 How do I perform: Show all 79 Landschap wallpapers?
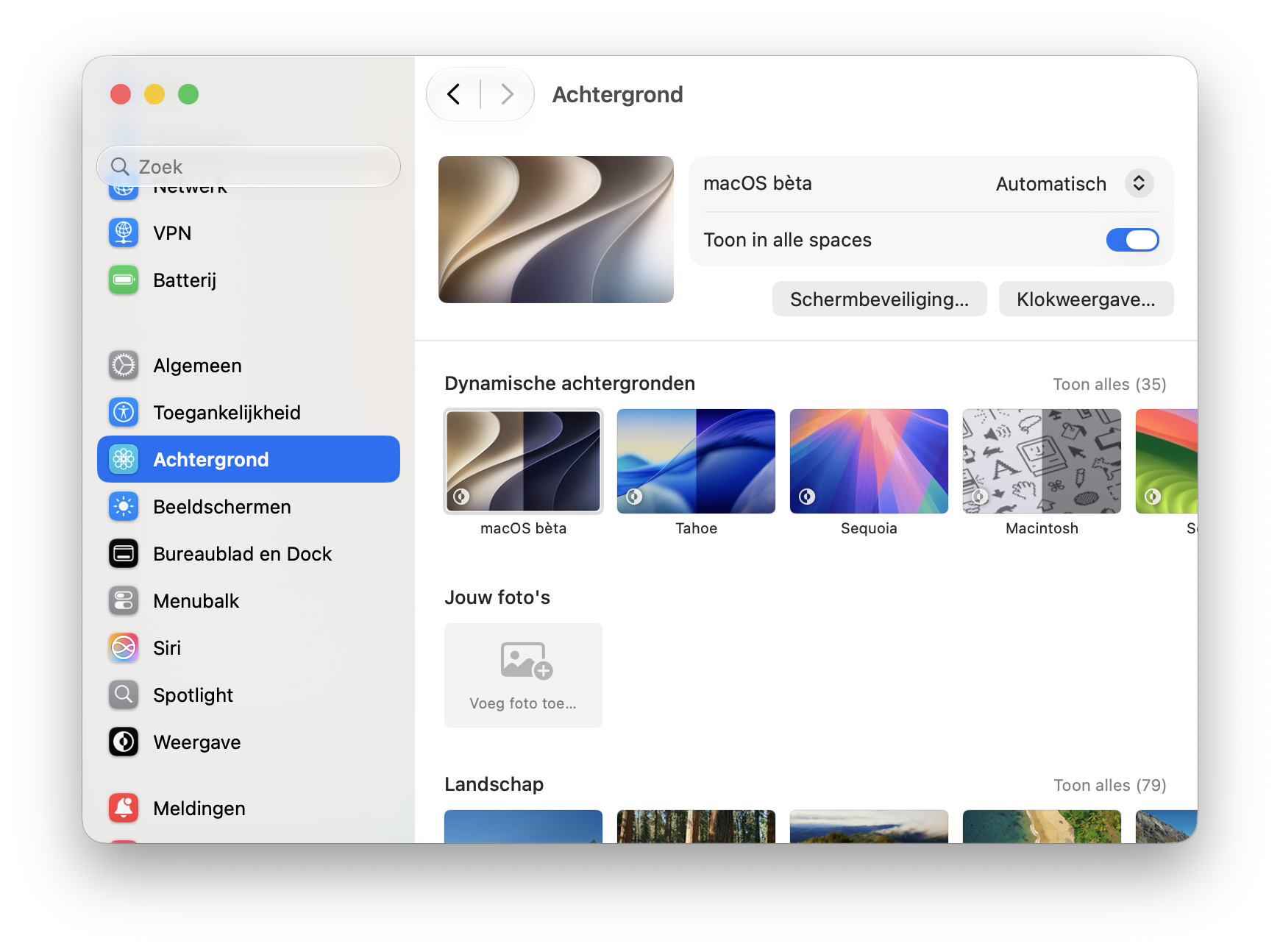point(1109,786)
